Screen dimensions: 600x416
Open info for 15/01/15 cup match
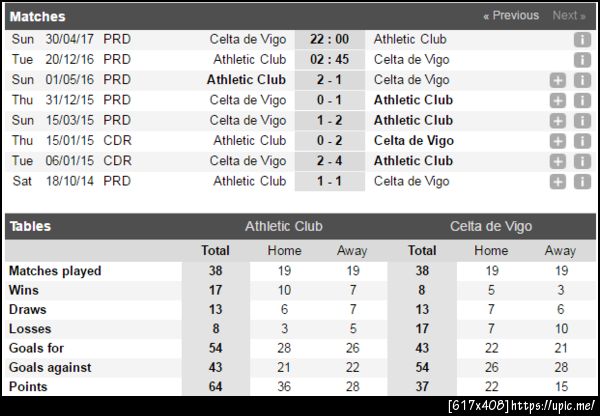tap(582, 141)
